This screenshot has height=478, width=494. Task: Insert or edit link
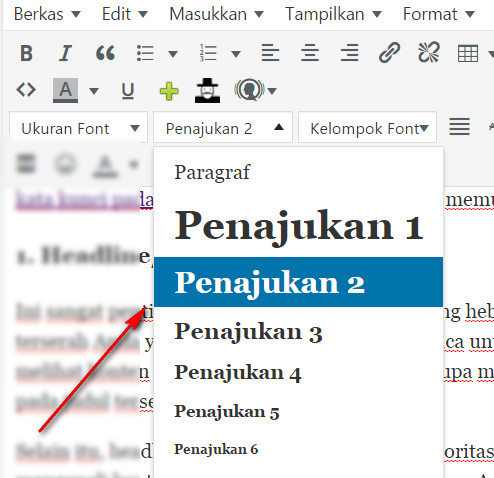[x=389, y=52]
